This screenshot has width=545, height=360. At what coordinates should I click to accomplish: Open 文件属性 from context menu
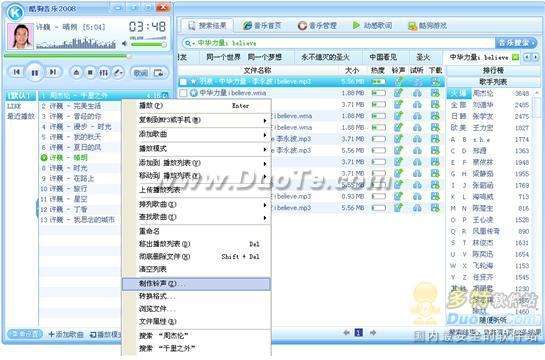pos(196,321)
